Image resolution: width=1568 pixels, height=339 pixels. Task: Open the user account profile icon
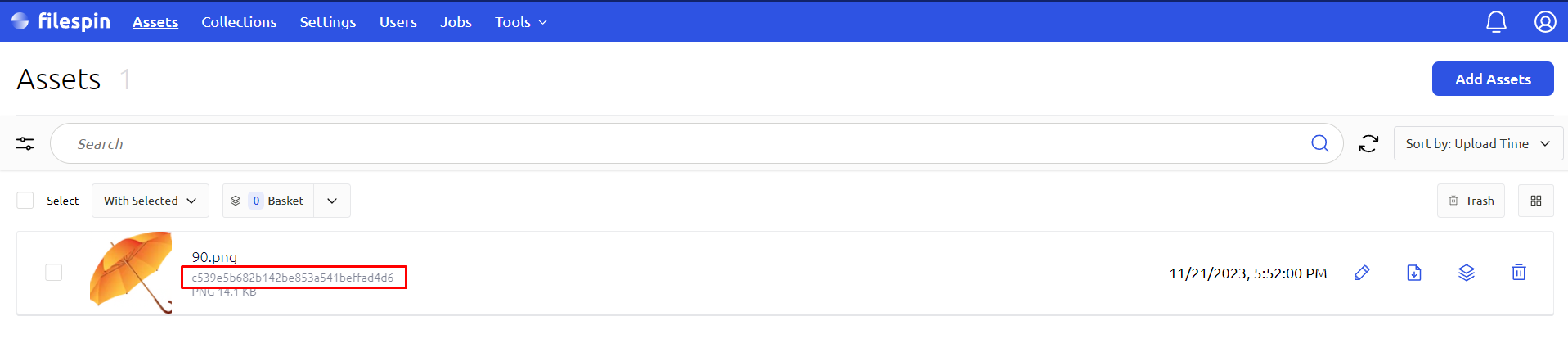click(1545, 22)
